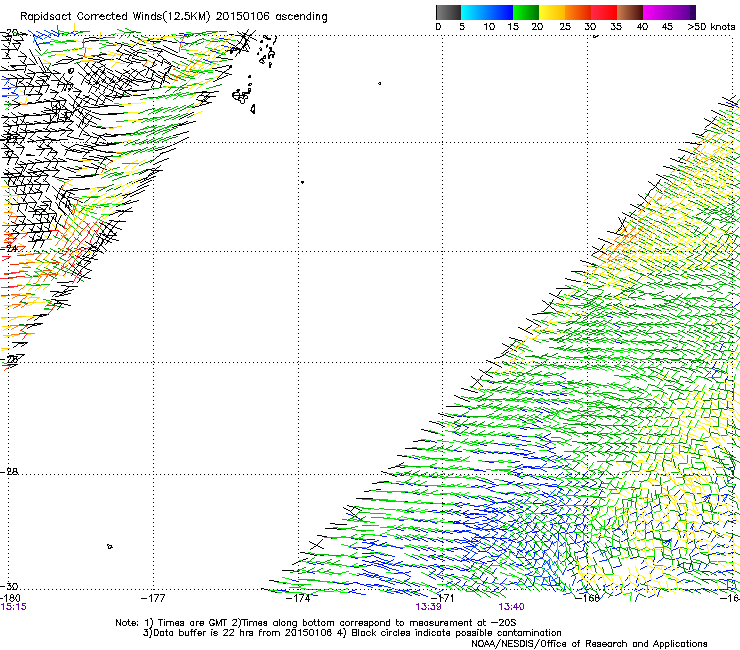This screenshot has height=650, width=740.
Task: Click the '13:40' purple time label
Action: (511, 607)
